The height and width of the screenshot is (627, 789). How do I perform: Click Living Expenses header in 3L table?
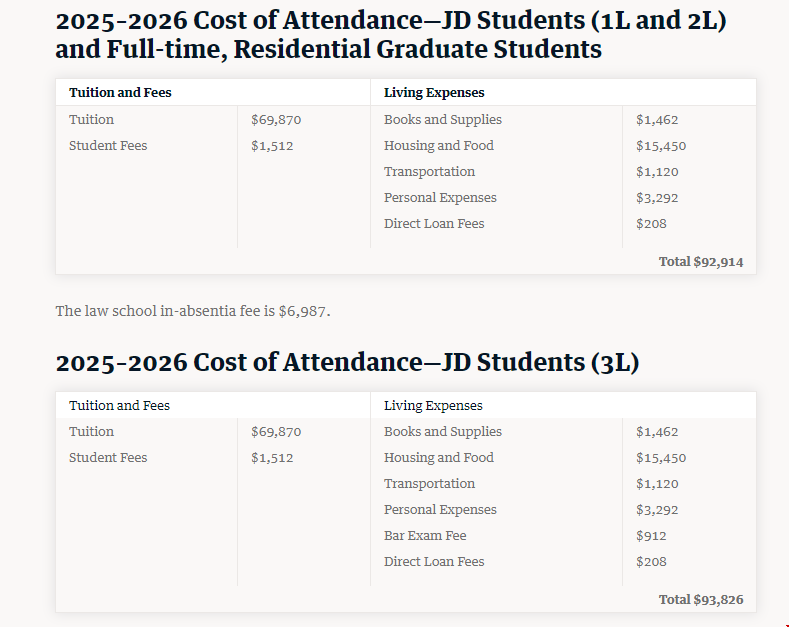[433, 406]
